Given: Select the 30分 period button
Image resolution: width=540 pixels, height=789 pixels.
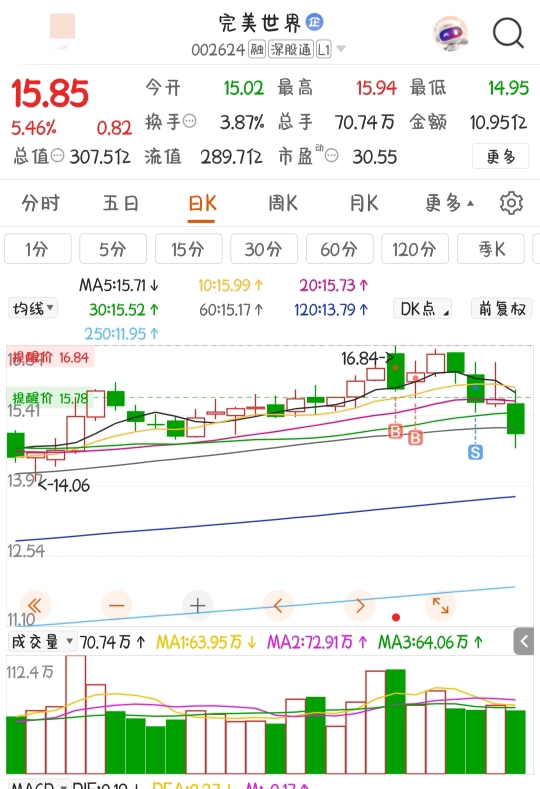Looking at the screenshot, I should click(264, 249).
